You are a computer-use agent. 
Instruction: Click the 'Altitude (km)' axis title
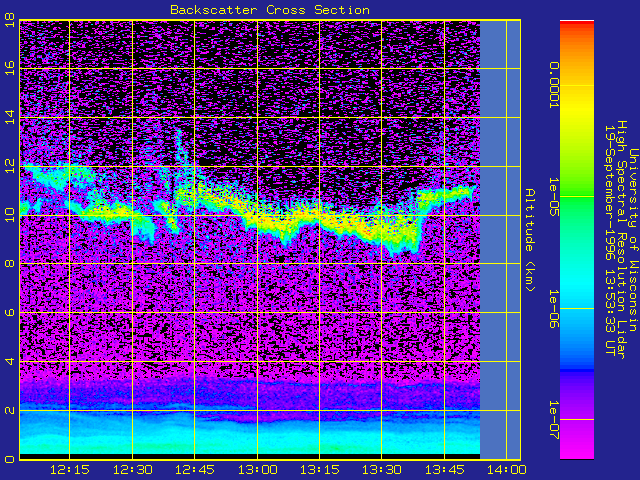(x=530, y=240)
